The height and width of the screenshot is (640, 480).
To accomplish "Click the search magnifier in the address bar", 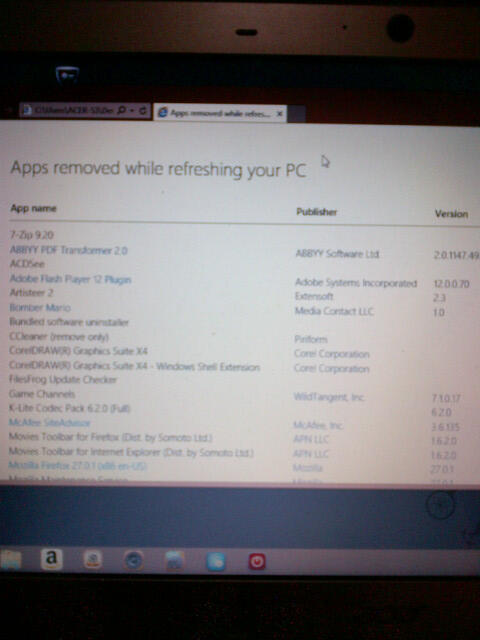I will [x=121, y=110].
